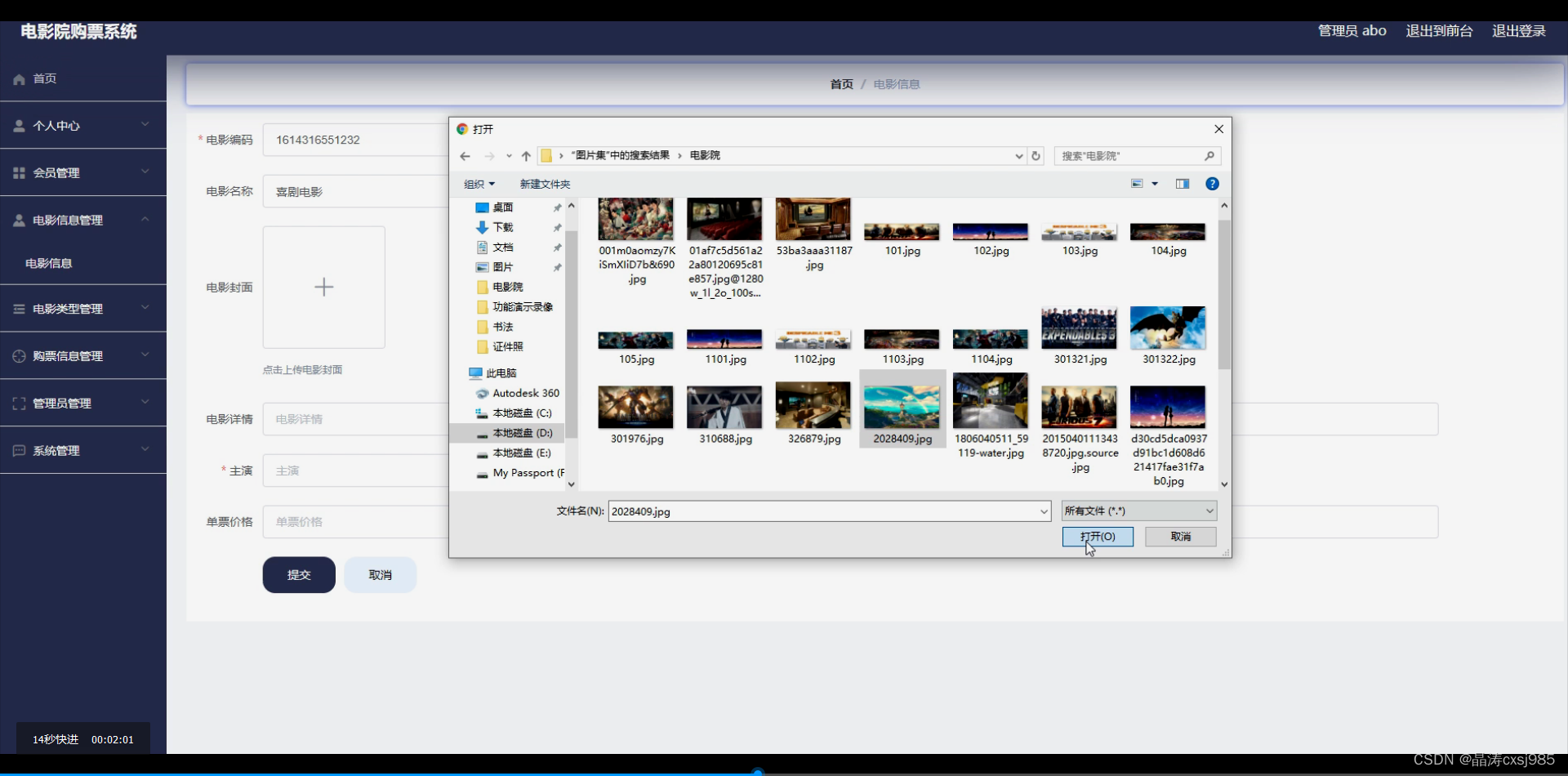Click the preview pane toggle icon
Viewport: 1568px width, 776px height.
1182,183
